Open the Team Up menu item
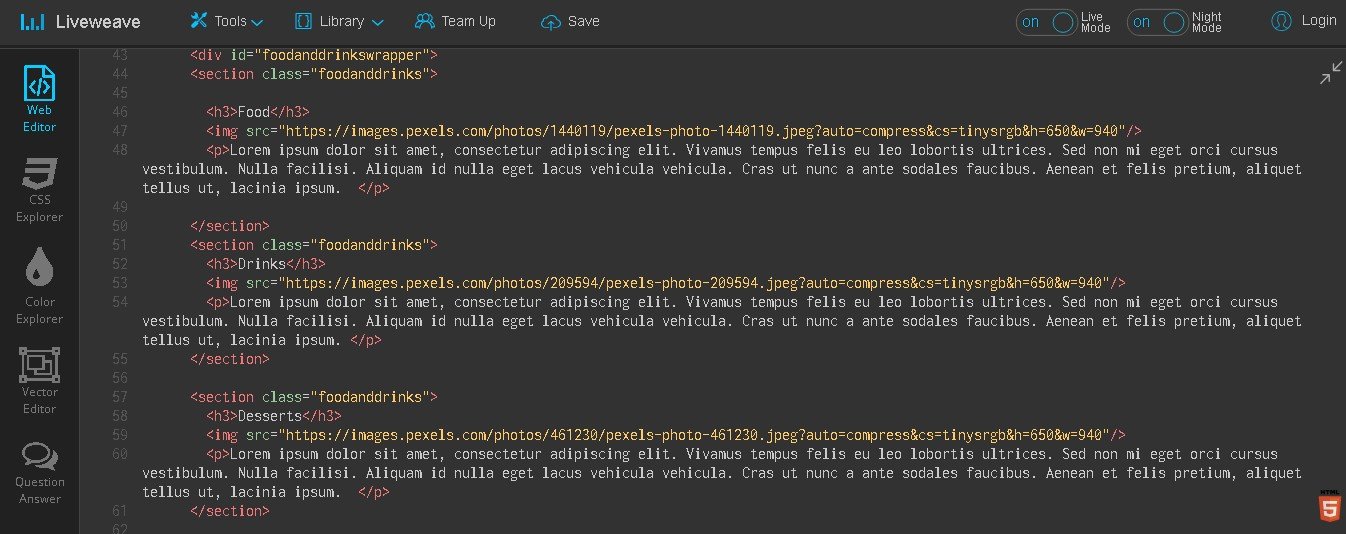1346x534 pixels. (455, 21)
